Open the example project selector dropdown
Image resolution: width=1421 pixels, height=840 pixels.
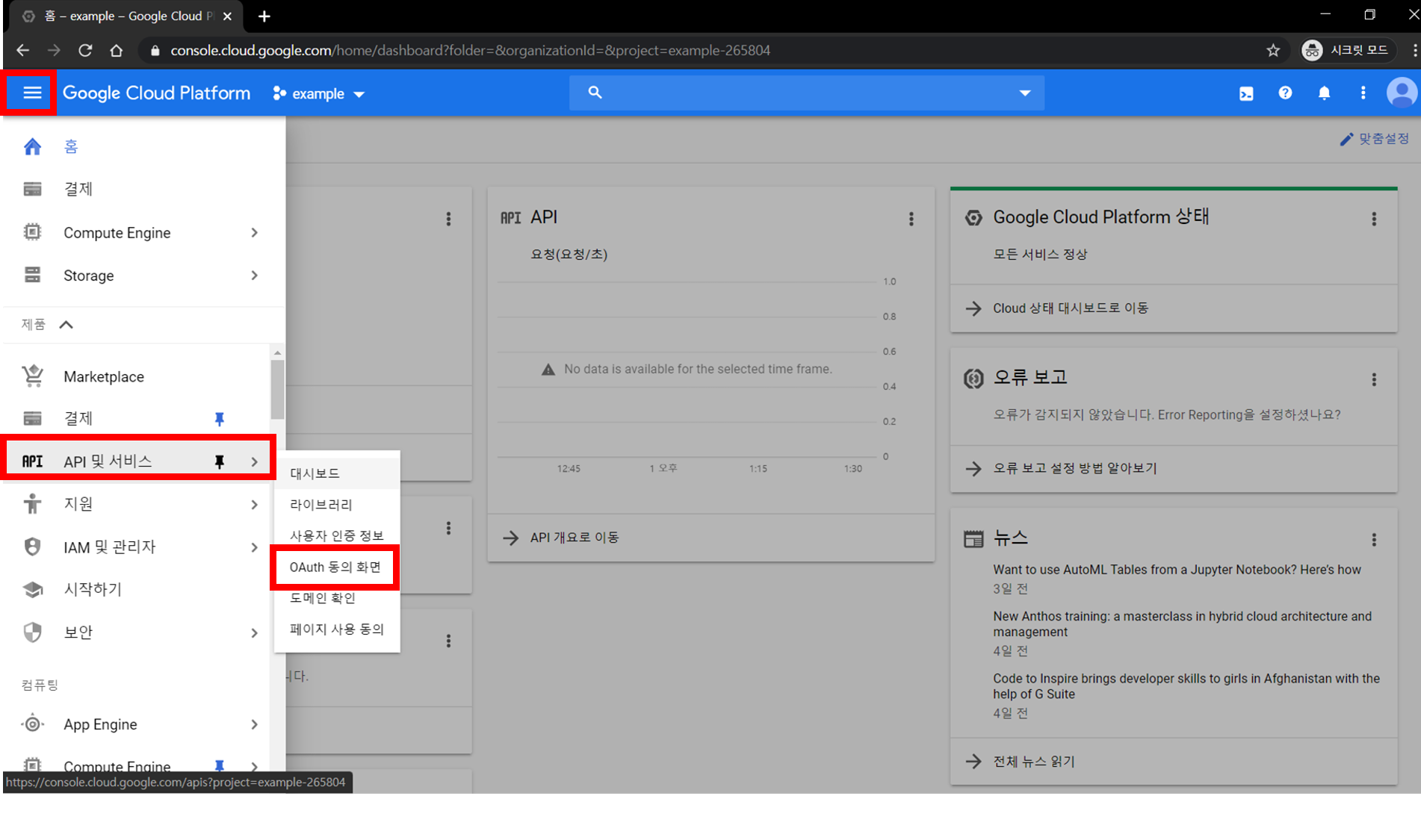tap(319, 93)
